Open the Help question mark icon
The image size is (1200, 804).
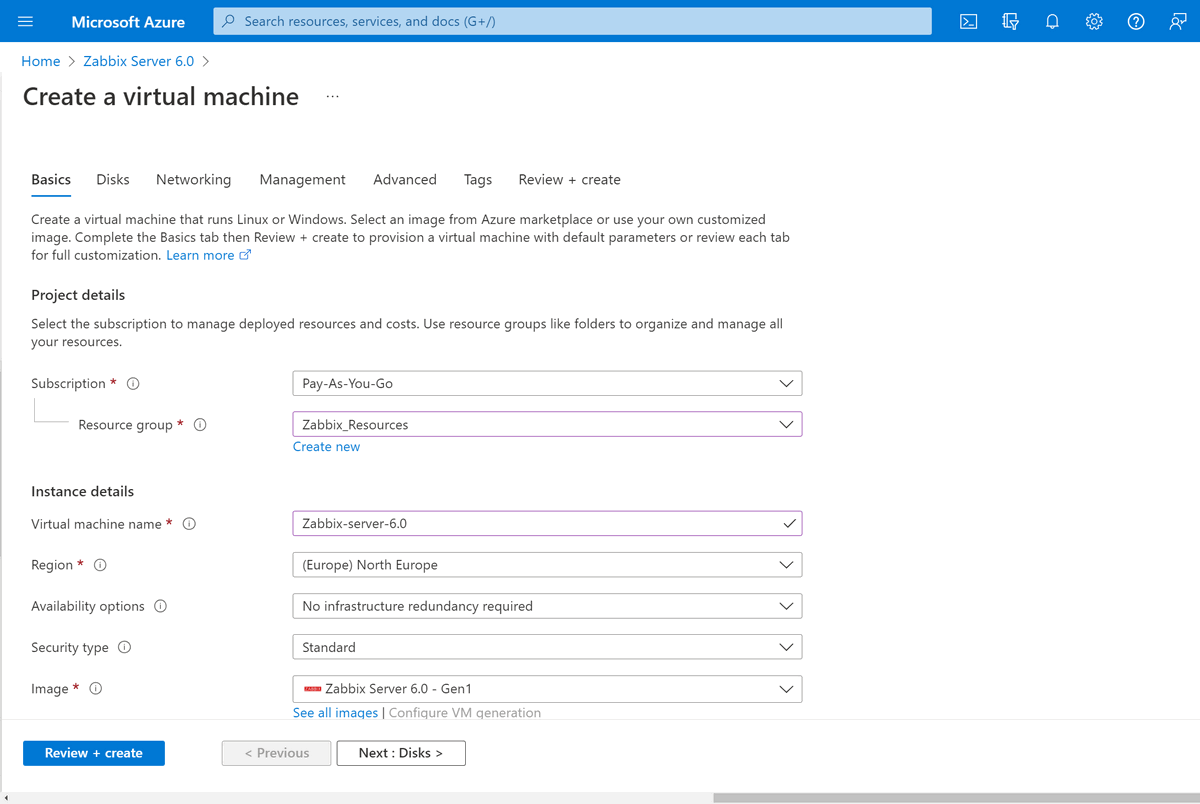[1136, 21]
